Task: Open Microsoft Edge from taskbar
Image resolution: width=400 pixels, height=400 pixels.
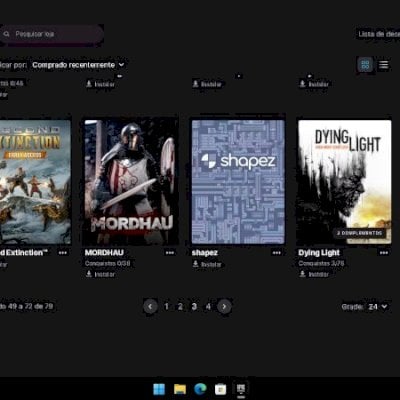Action: pyautogui.click(x=200, y=389)
